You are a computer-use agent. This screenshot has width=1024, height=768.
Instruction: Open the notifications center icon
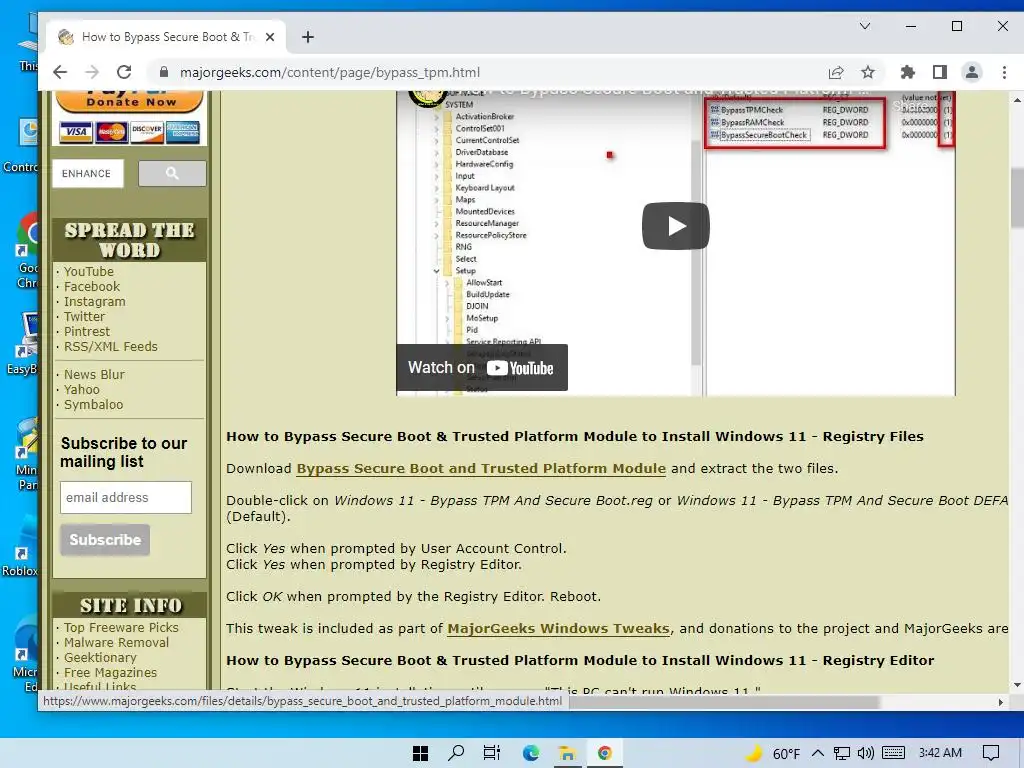tap(991, 753)
